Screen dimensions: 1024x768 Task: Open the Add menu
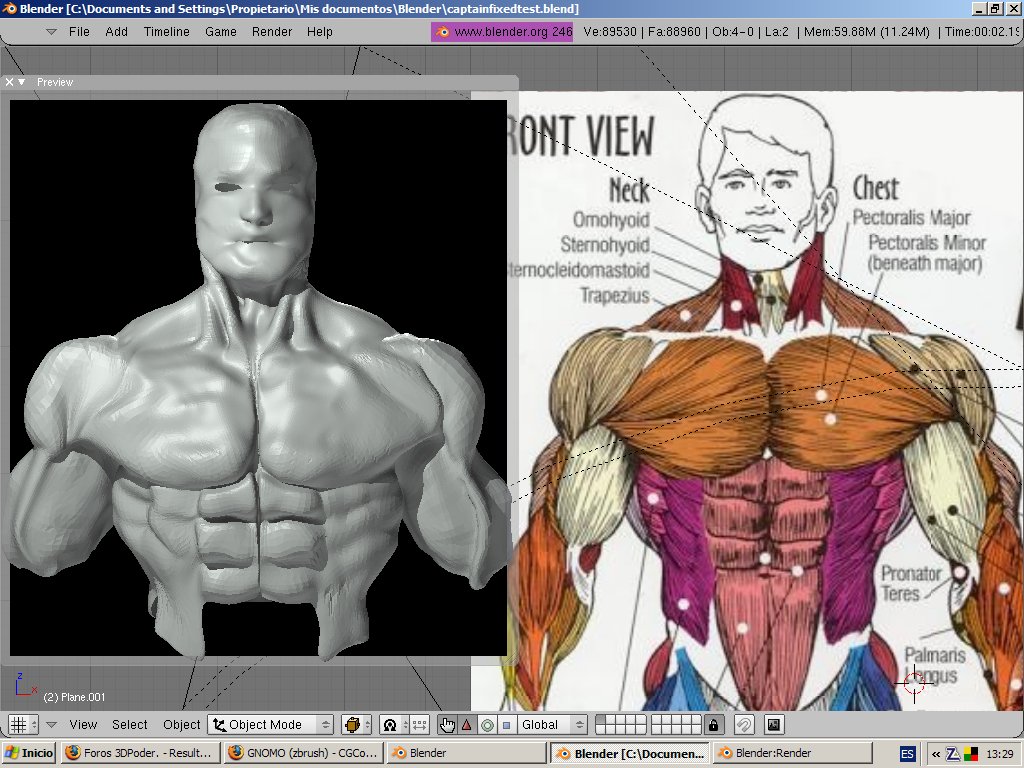pyautogui.click(x=116, y=31)
